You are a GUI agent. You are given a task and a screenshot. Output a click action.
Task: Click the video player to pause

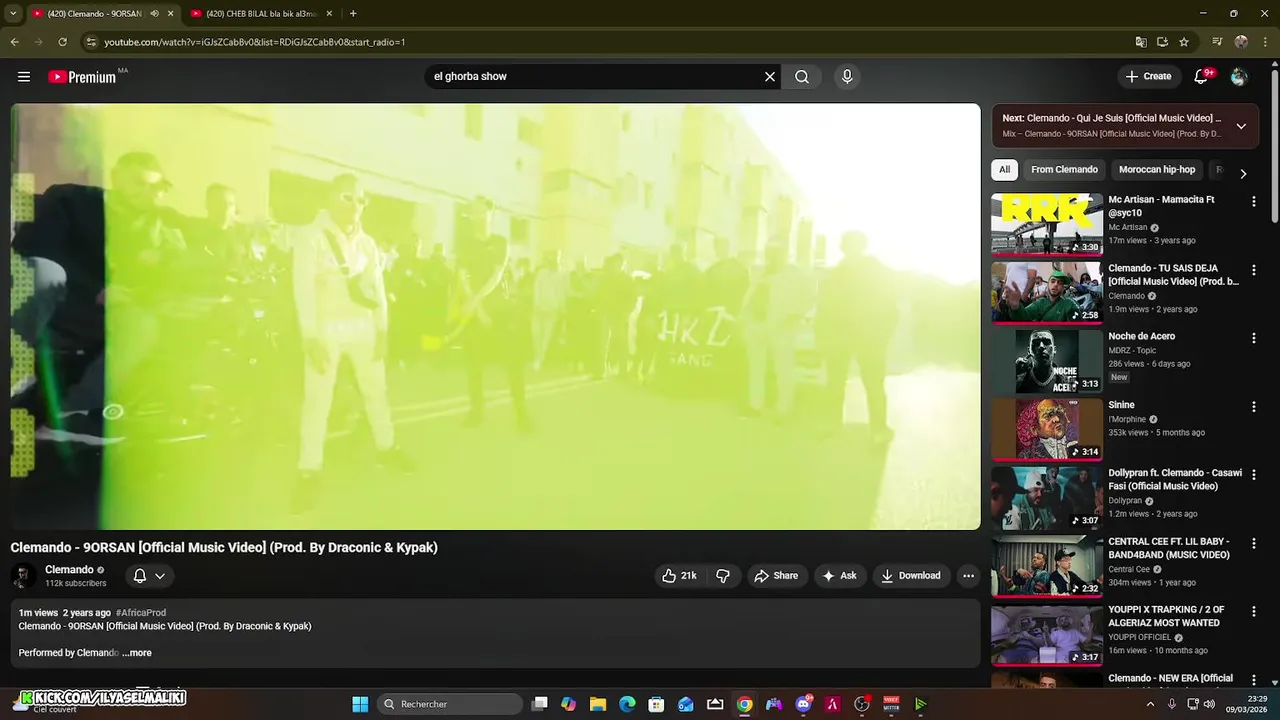pos(496,316)
